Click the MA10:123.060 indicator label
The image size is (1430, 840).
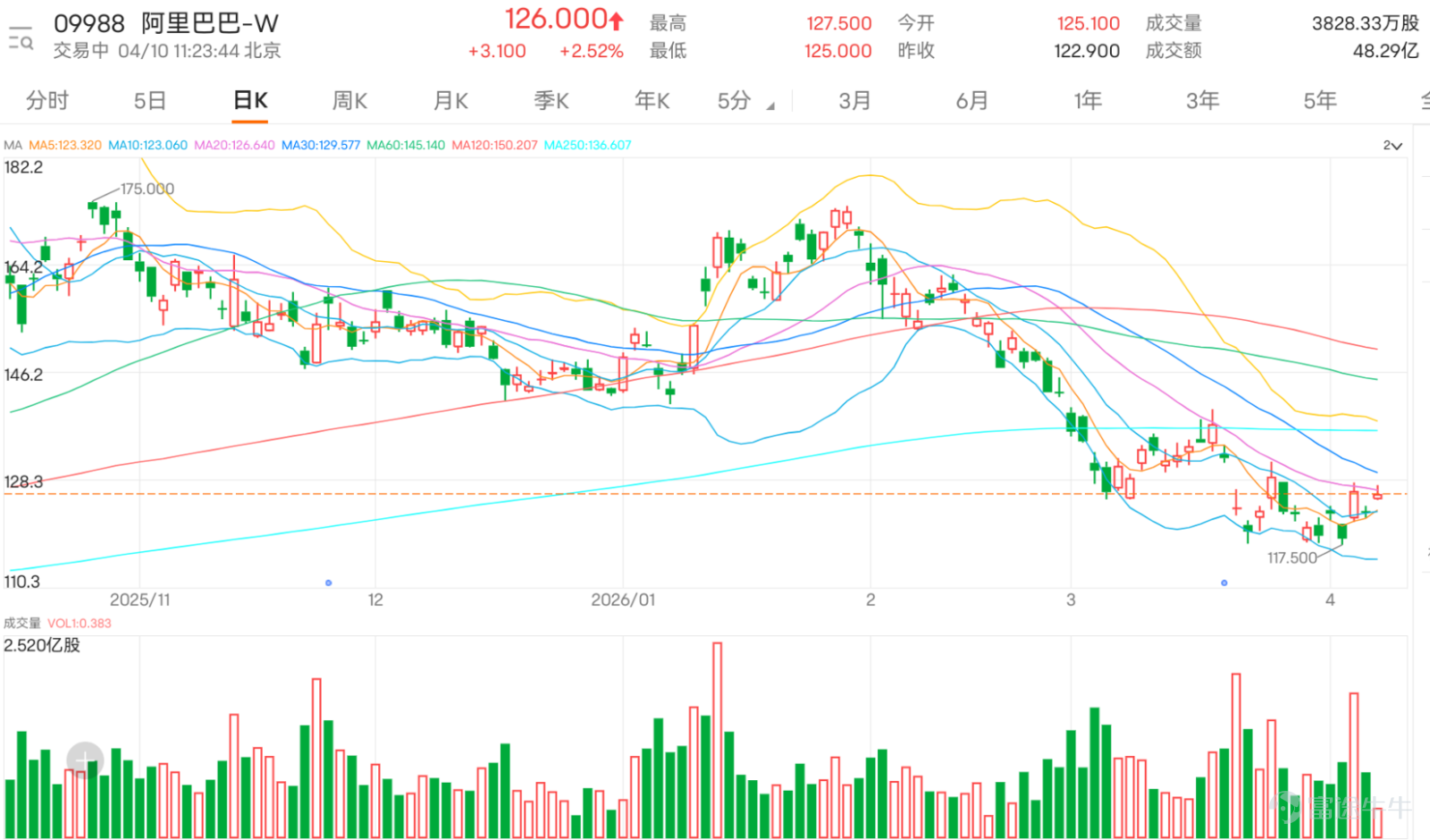point(147,145)
